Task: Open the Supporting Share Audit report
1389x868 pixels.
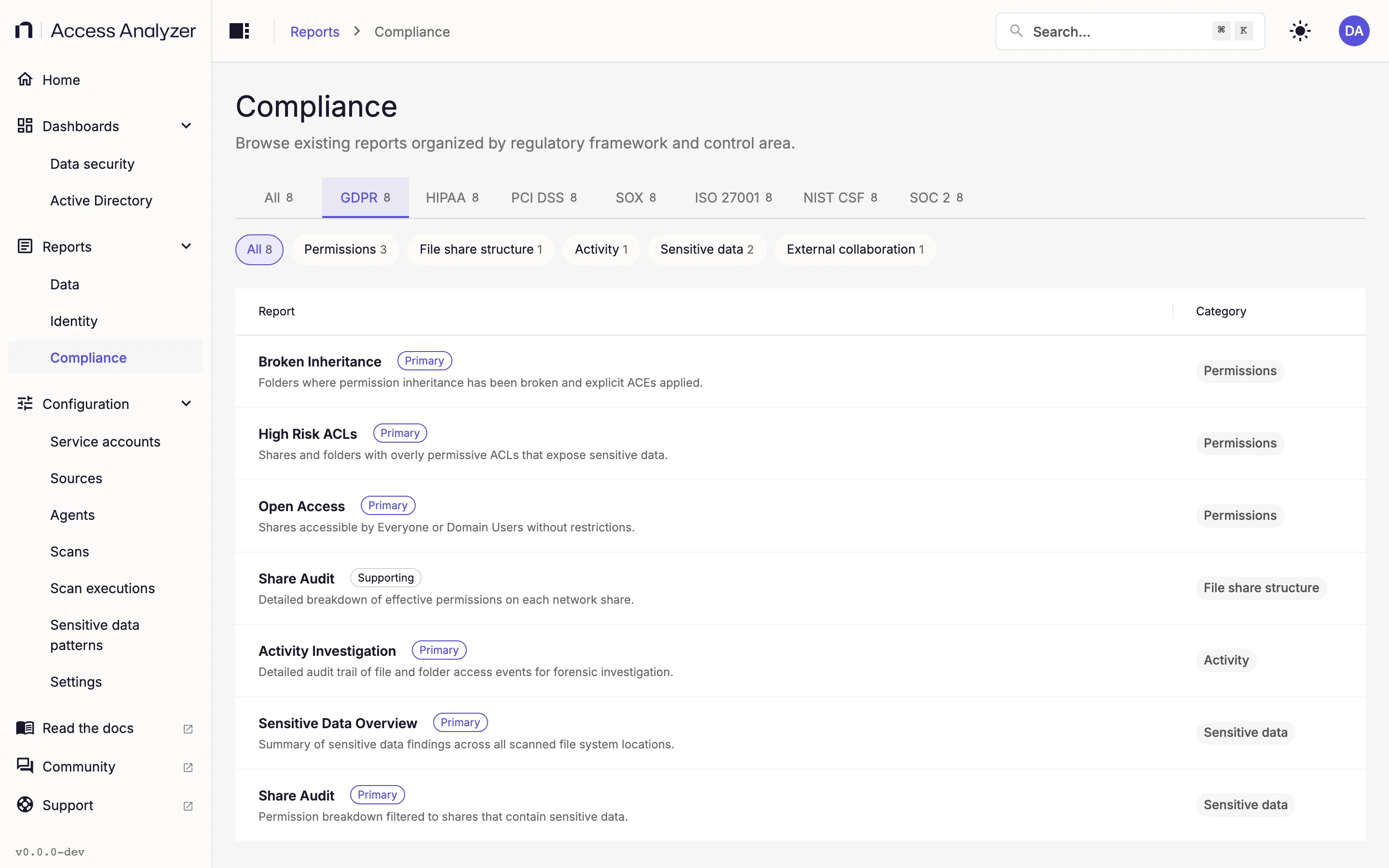Action: 296,579
